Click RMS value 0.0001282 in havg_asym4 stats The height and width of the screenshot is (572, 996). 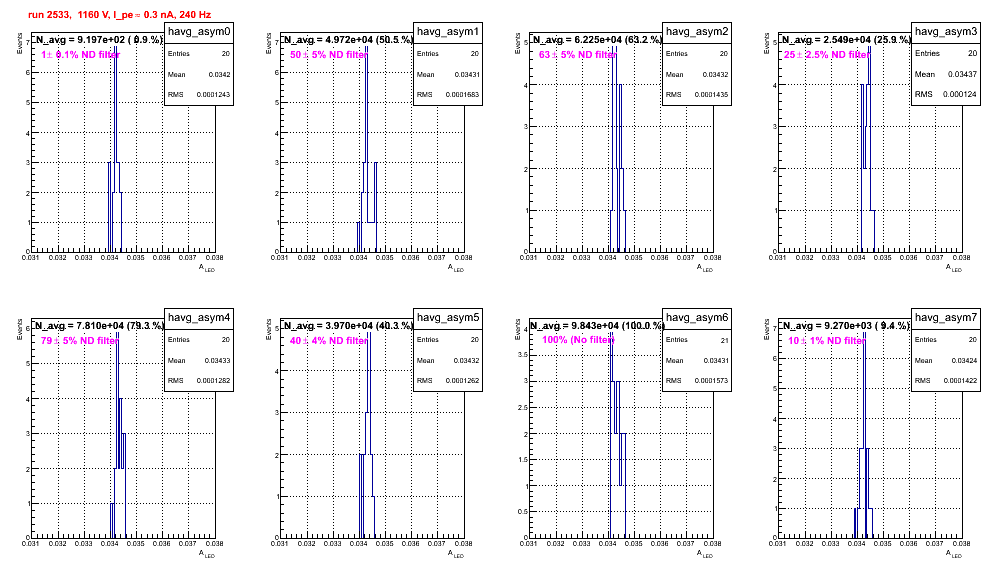[213, 381]
